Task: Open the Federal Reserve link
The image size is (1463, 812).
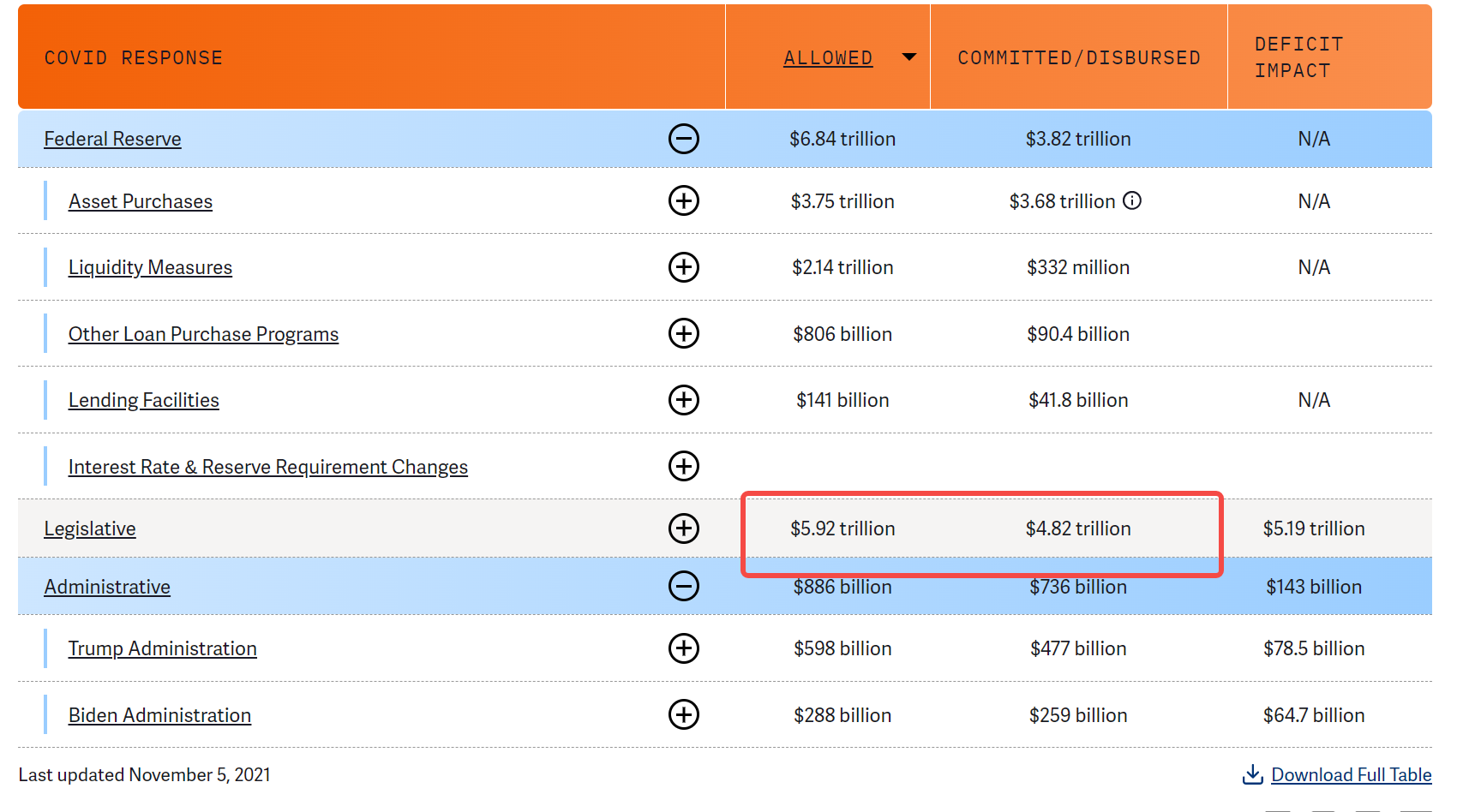Action: [x=112, y=139]
